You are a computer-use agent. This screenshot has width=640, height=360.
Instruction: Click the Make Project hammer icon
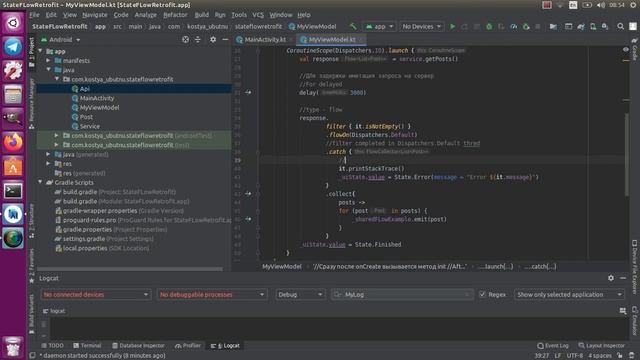coord(353,27)
